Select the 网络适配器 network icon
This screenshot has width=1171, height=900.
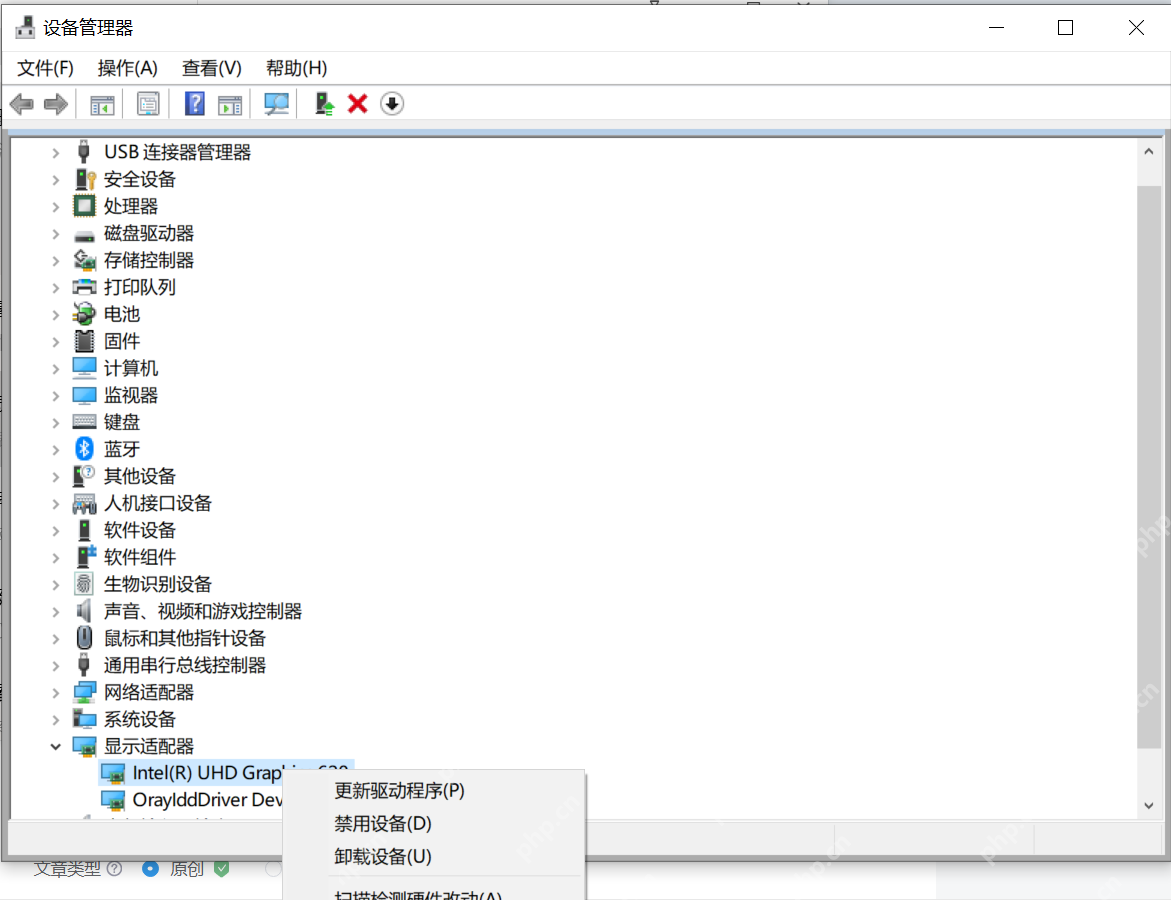click(x=84, y=692)
